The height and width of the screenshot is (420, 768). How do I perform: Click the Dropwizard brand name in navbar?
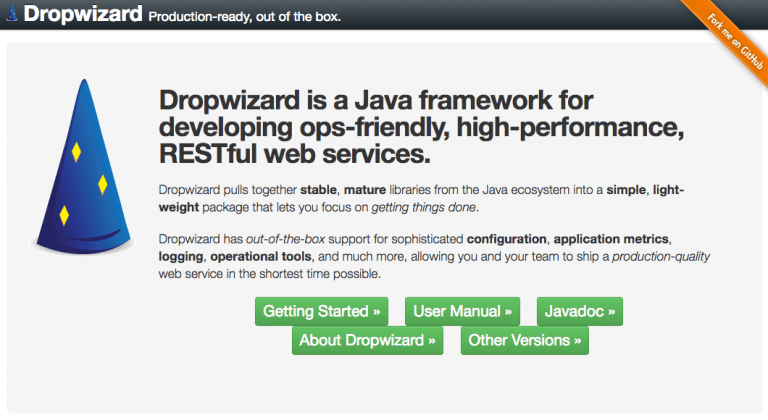coord(82,15)
